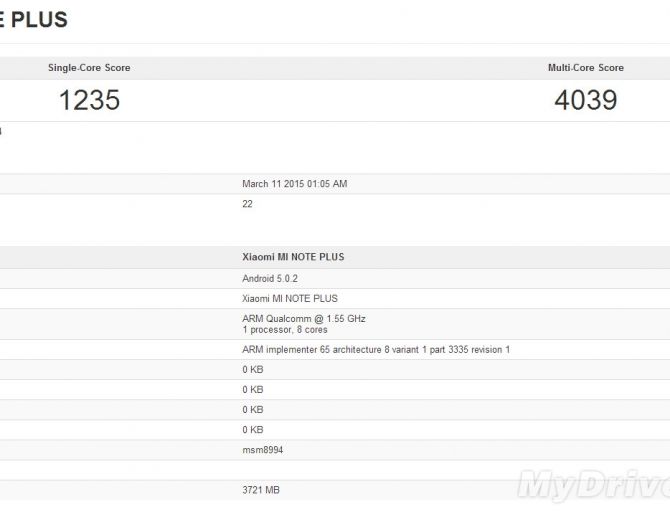670x512 pixels.
Task: Click the second 0 KB cache value
Action: tap(253, 390)
